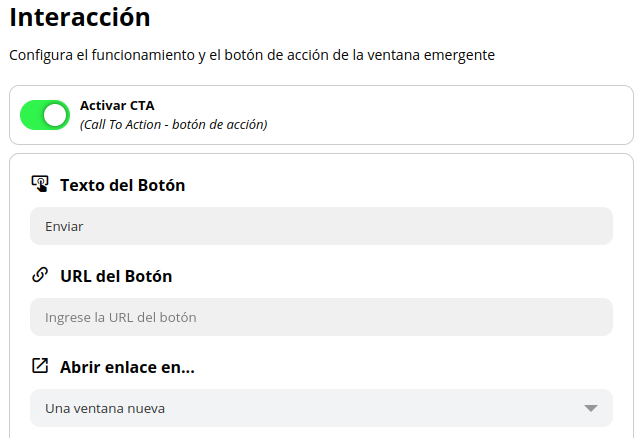Focus the Enviar button text field

click(320, 226)
